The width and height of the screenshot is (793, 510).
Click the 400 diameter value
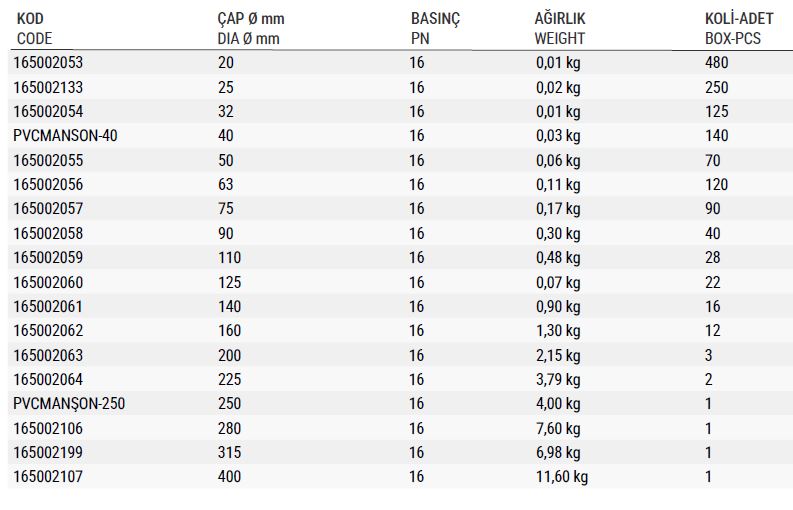point(230,477)
